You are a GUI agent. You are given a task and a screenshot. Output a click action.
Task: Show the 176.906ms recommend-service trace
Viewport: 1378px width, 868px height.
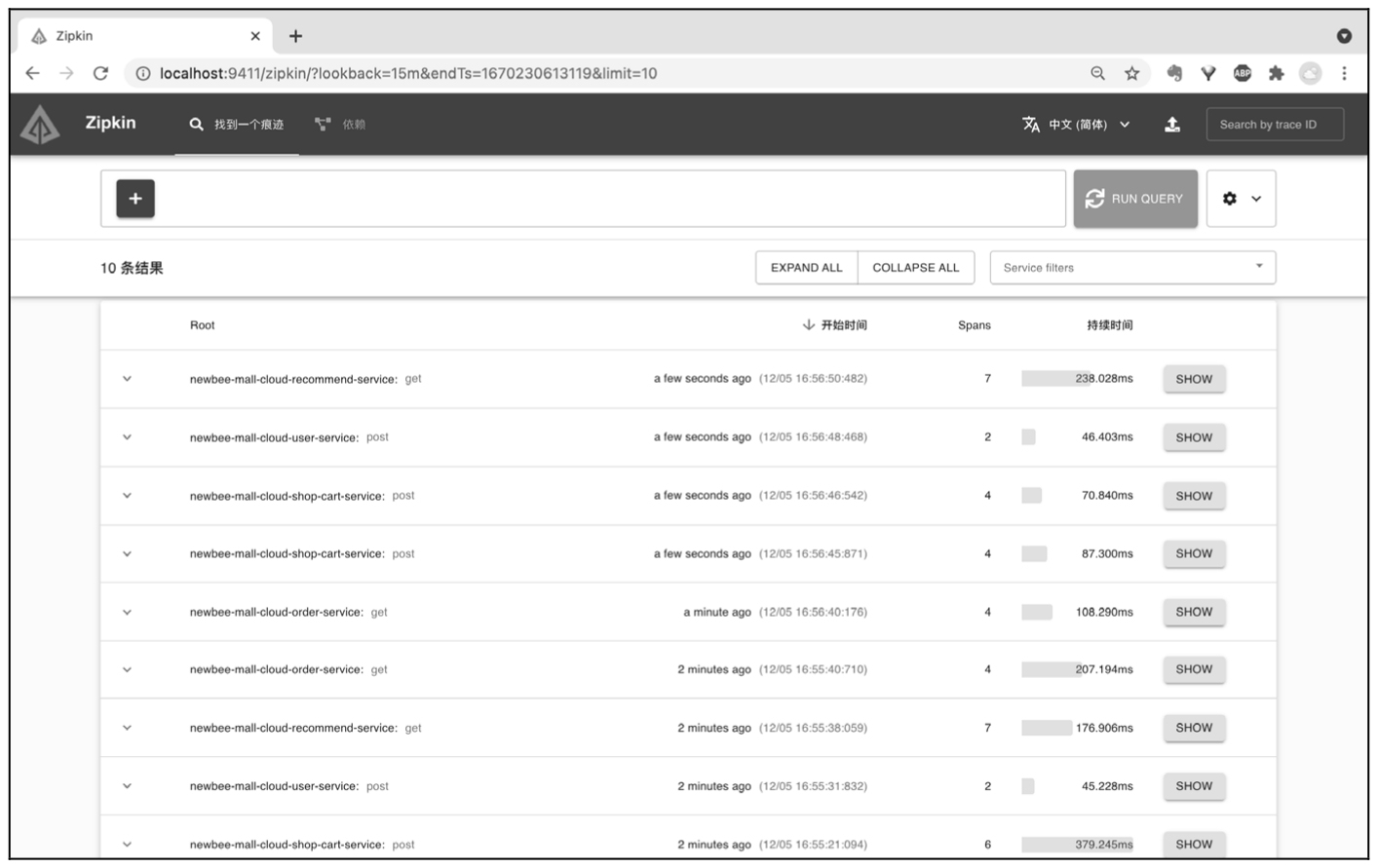1194,728
